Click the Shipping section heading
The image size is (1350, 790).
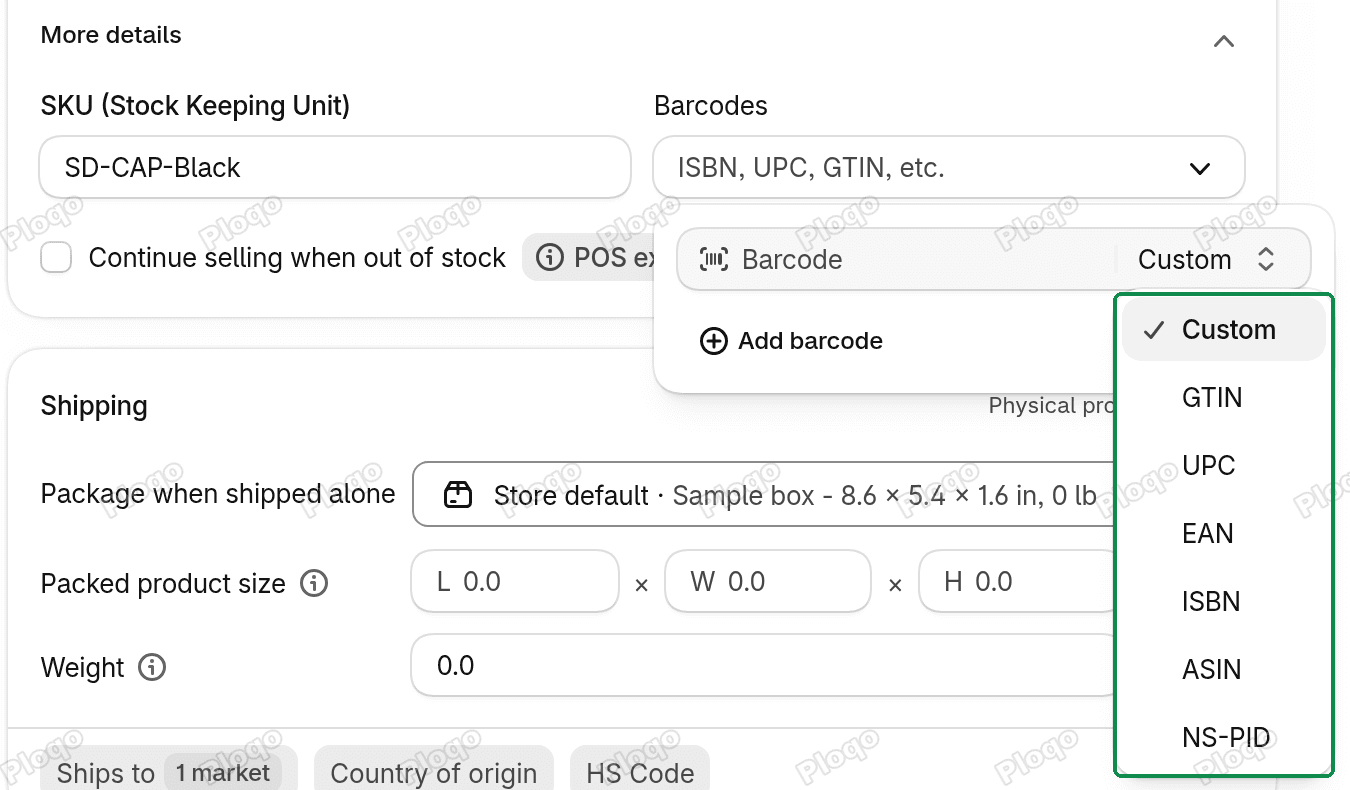tap(94, 406)
